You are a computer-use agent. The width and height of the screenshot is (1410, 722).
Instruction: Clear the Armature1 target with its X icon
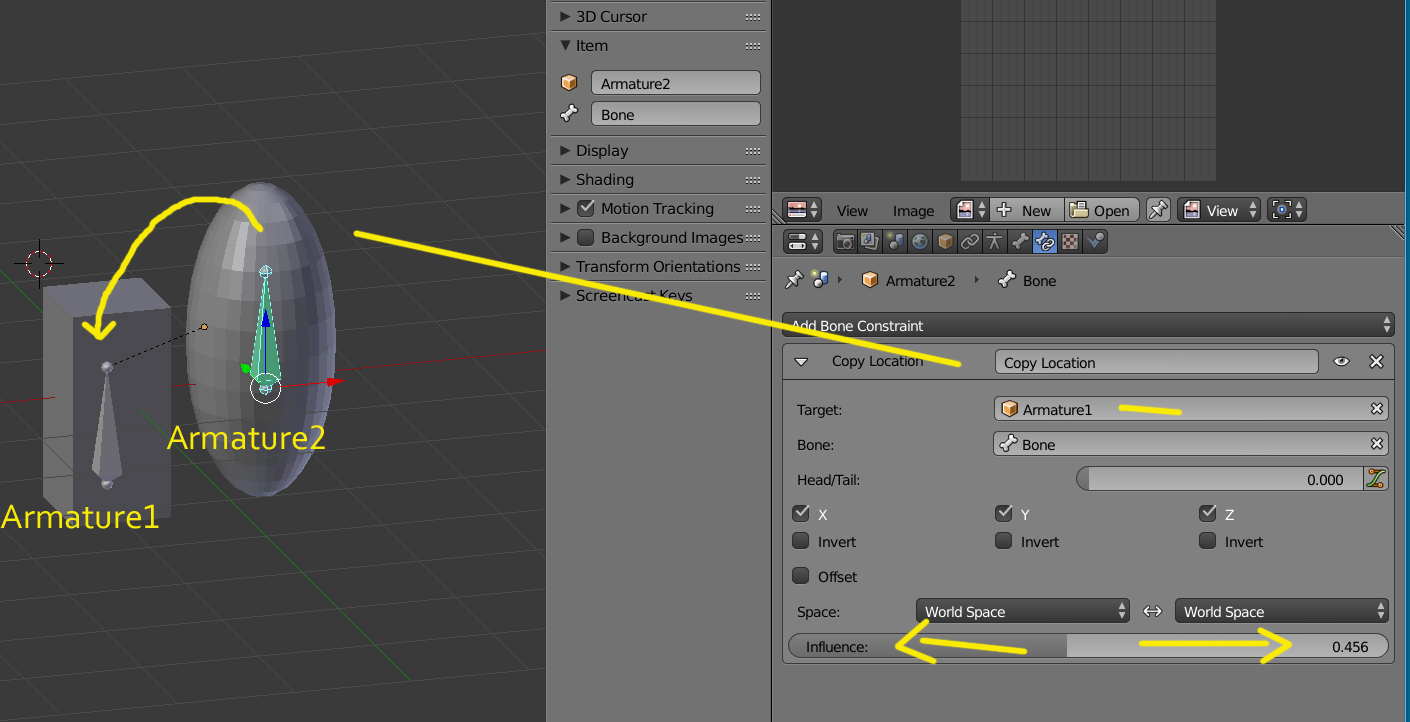click(x=1377, y=409)
